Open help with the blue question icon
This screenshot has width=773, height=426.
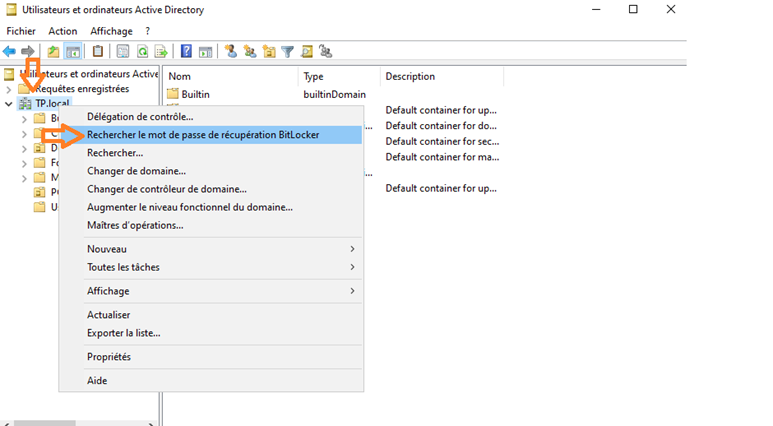[x=186, y=51]
